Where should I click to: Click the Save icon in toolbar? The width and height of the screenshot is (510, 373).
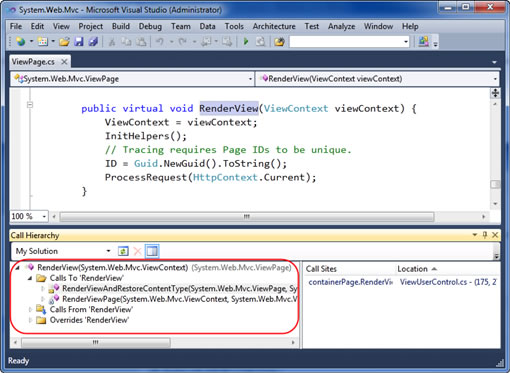click(79, 42)
